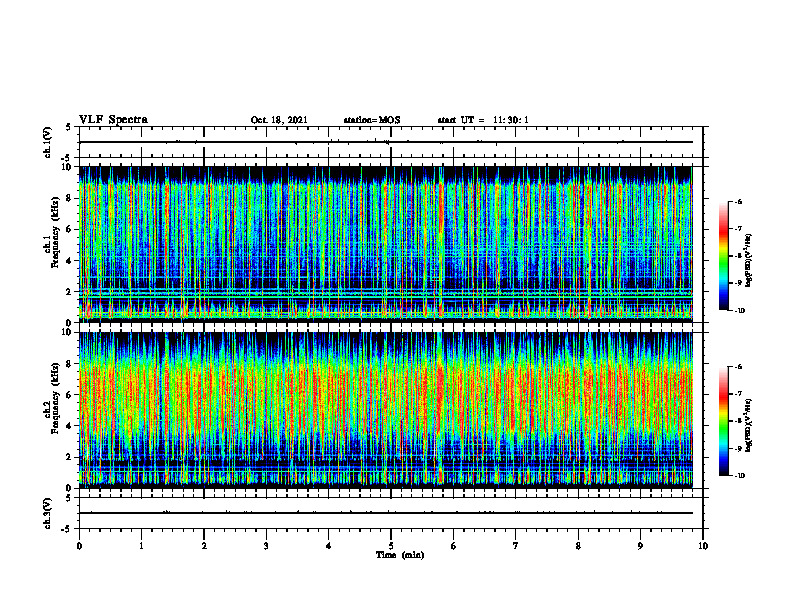
Task: Click the "-6" label on ch.1 colorbar
Action: [738, 201]
